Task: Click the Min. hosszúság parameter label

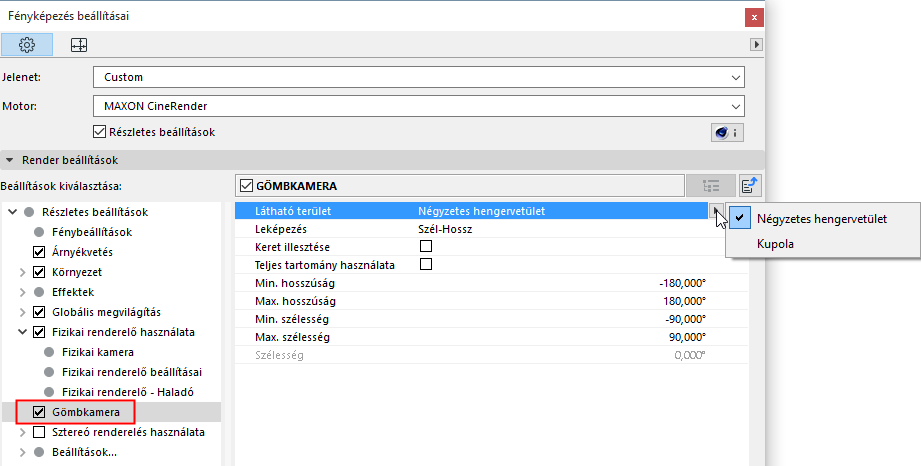Action: [x=295, y=283]
